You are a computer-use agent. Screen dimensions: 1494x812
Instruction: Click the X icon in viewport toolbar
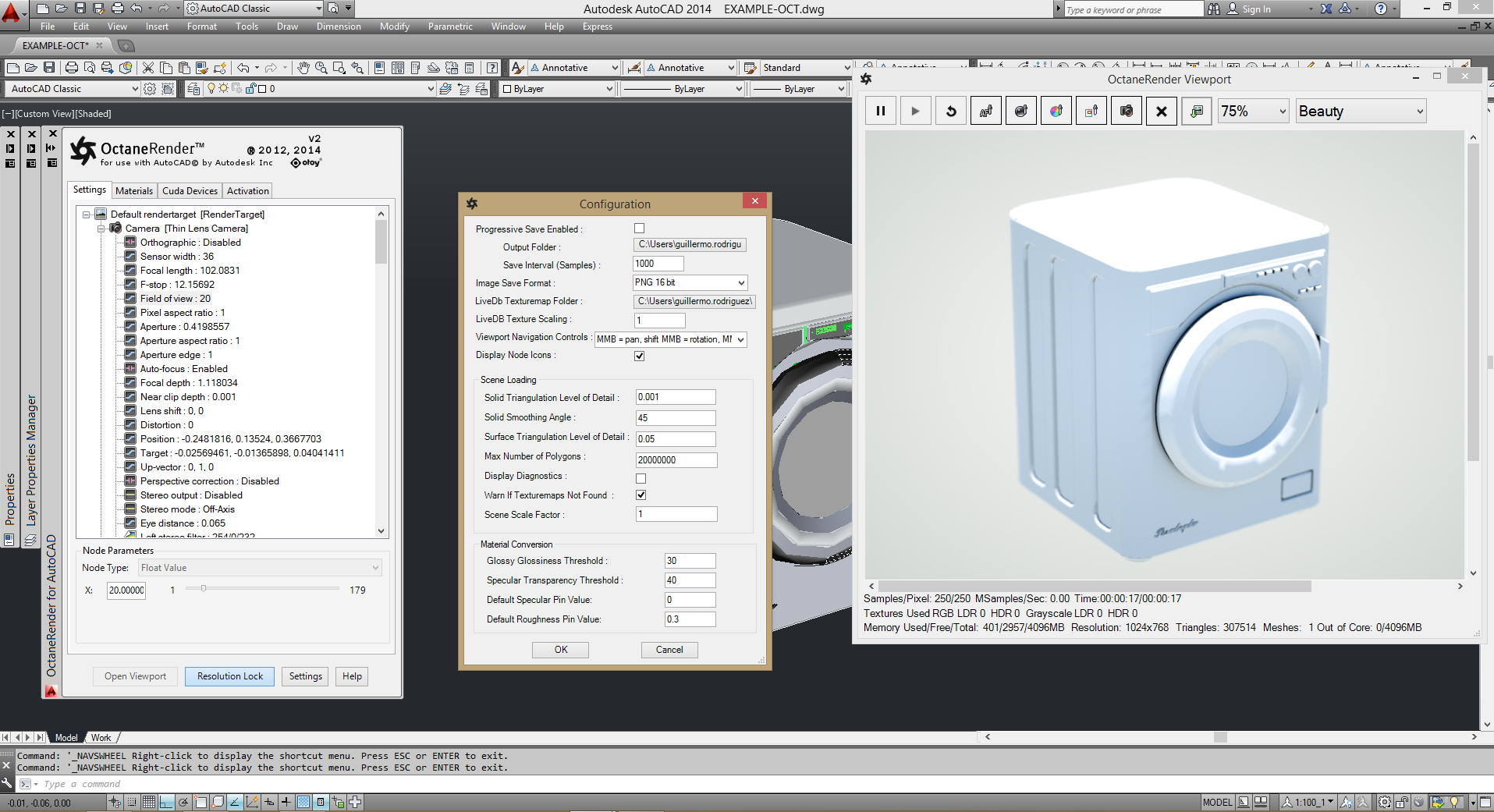[1161, 112]
